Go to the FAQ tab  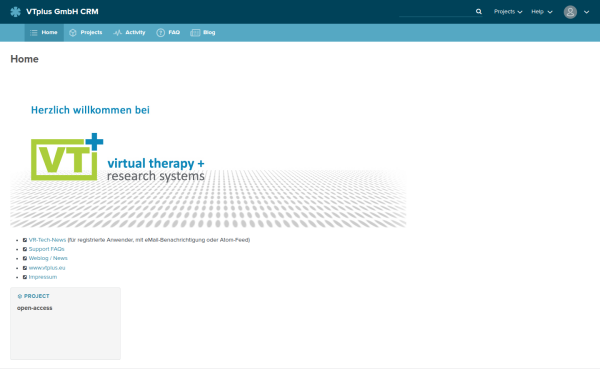click(x=168, y=33)
